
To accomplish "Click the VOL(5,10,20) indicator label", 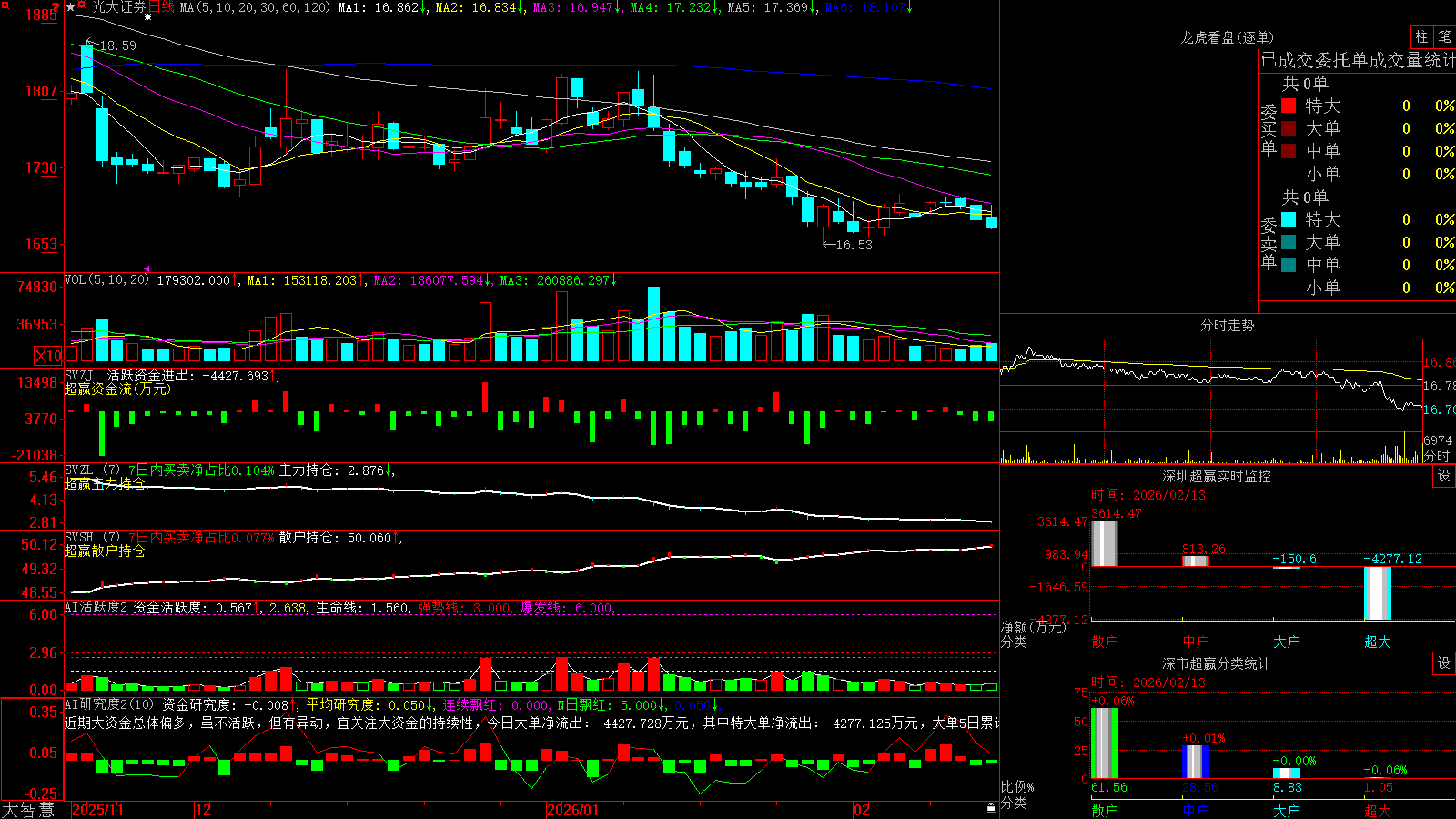I will pyautogui.click(x=106, y=280).
